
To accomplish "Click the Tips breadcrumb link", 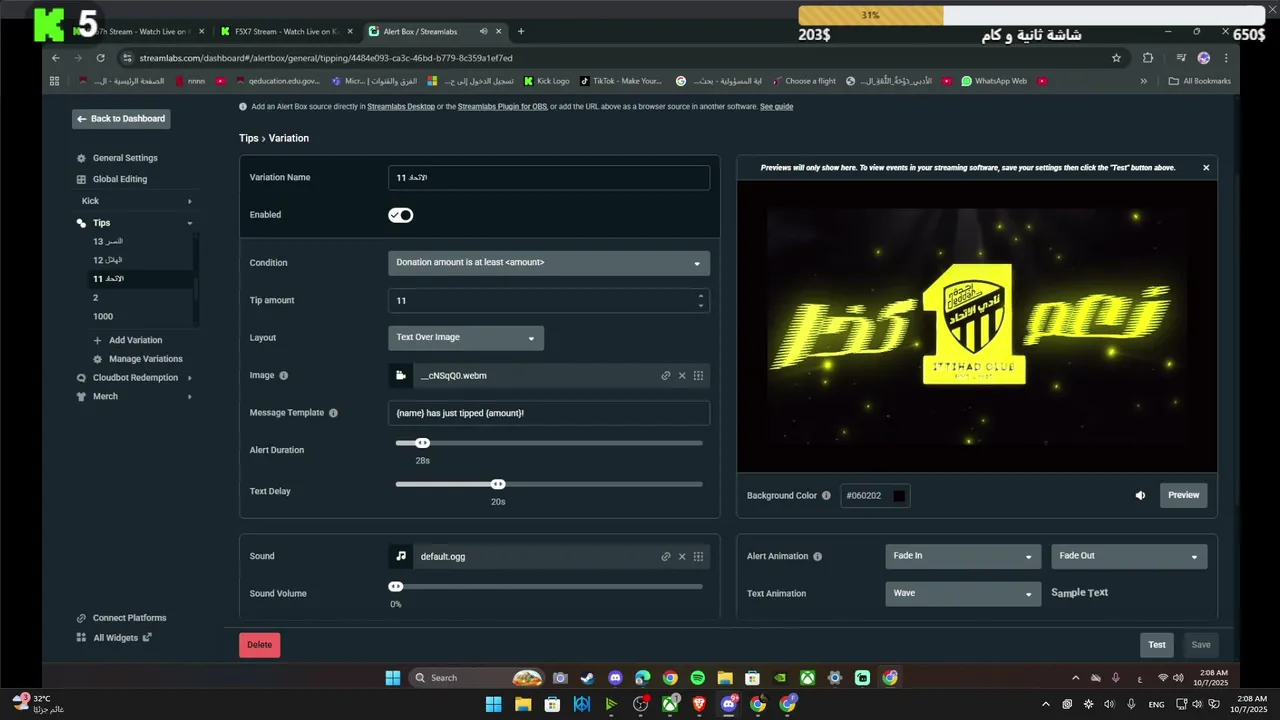I will click(x=249, y=138).
